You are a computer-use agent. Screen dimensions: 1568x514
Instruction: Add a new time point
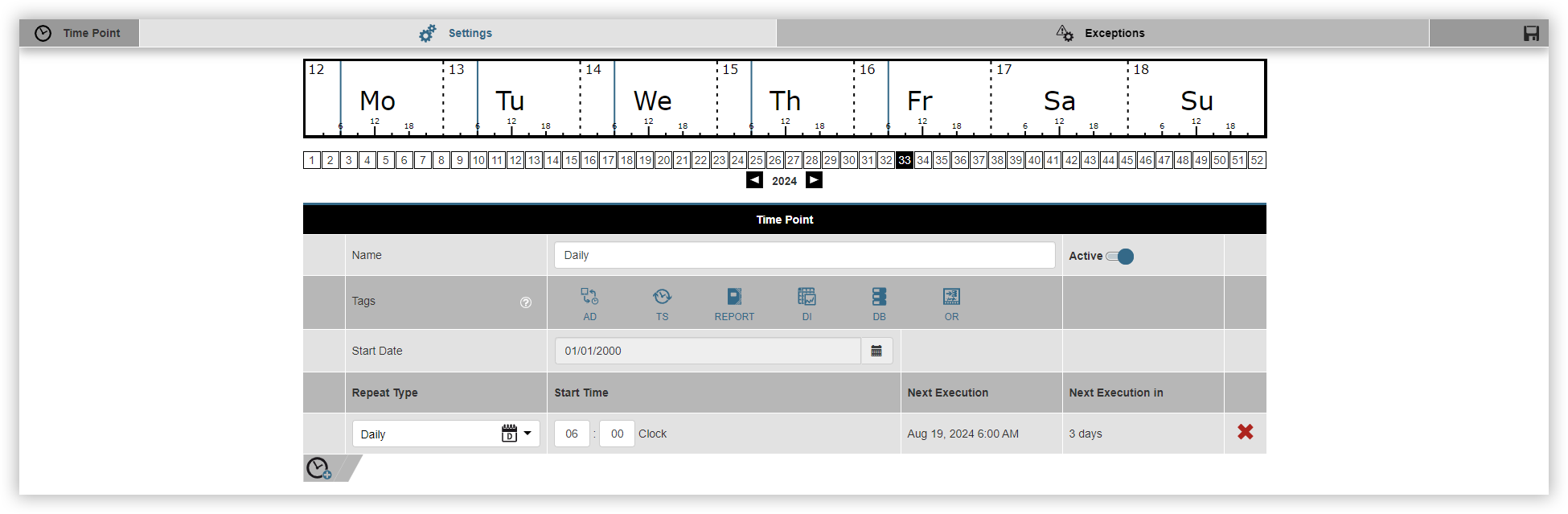point(318,468)
